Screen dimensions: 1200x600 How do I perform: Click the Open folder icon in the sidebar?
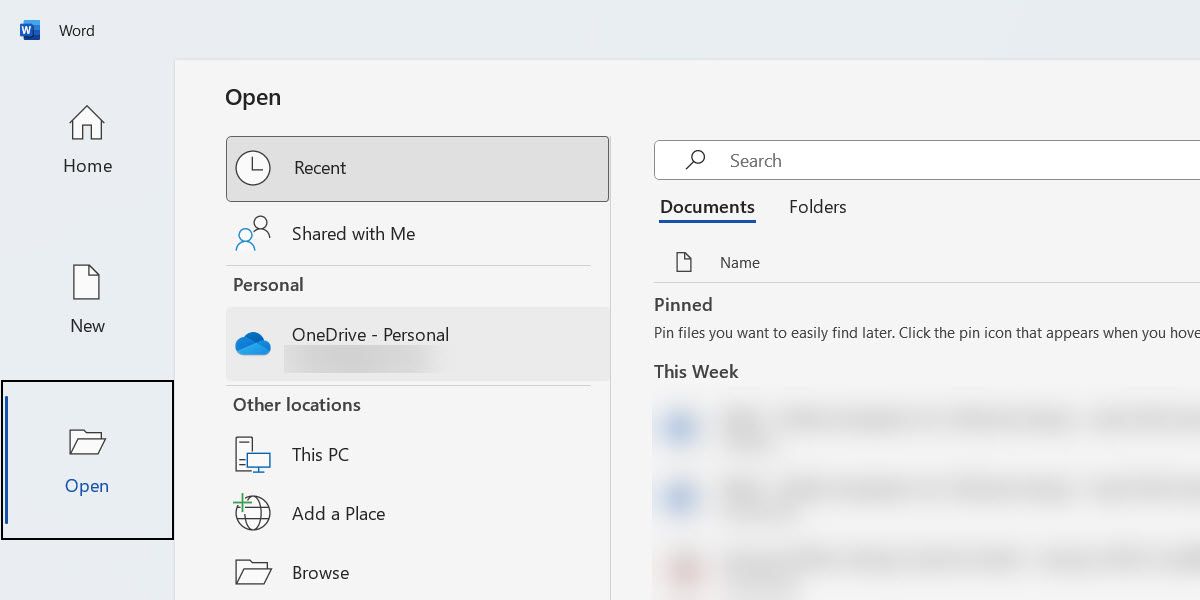87,441
